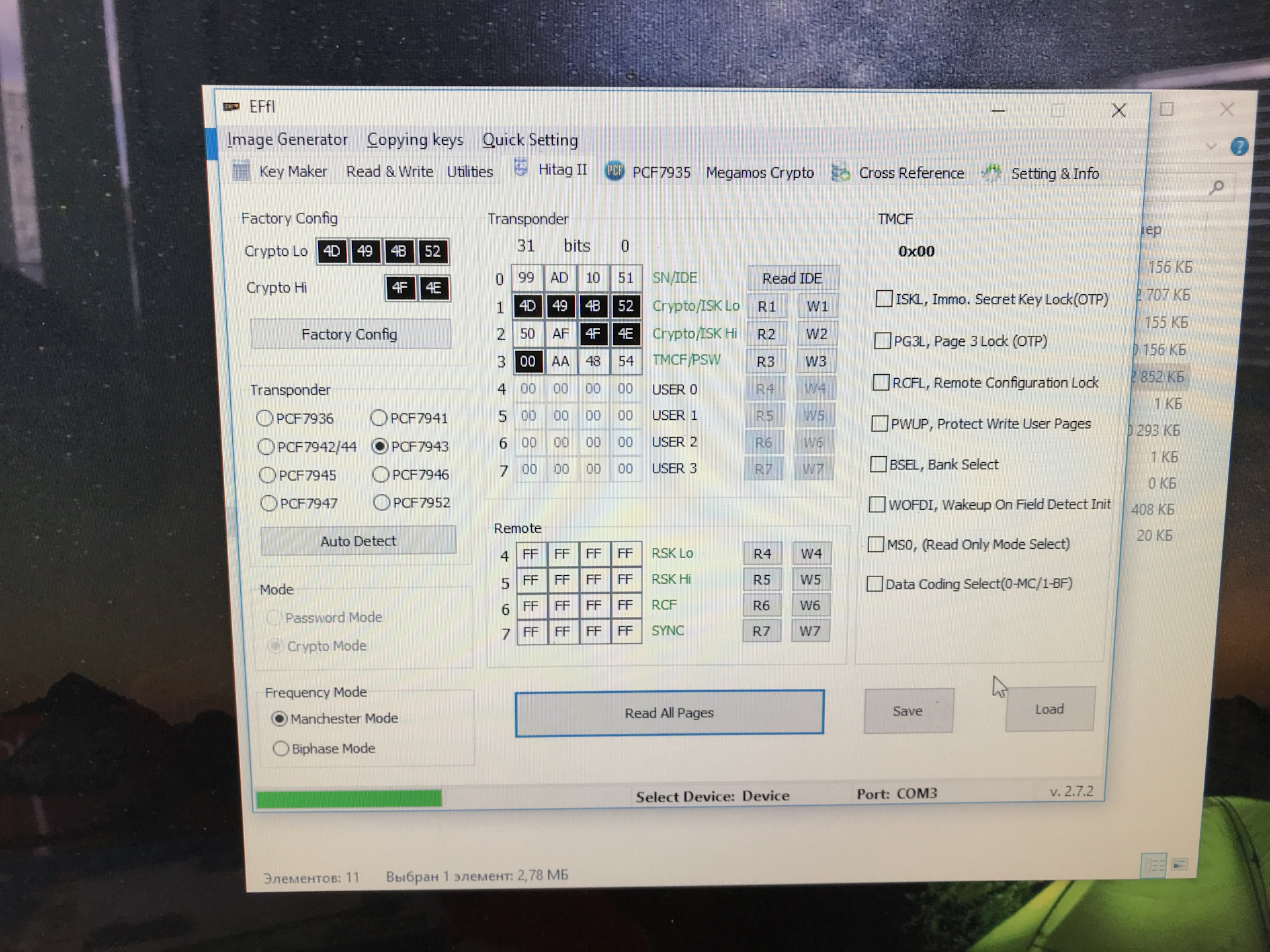Select the PCF7936 transponder radio button
This screenshot has width=1270, height=952.
pyautogui.click(x=265, y=418)
